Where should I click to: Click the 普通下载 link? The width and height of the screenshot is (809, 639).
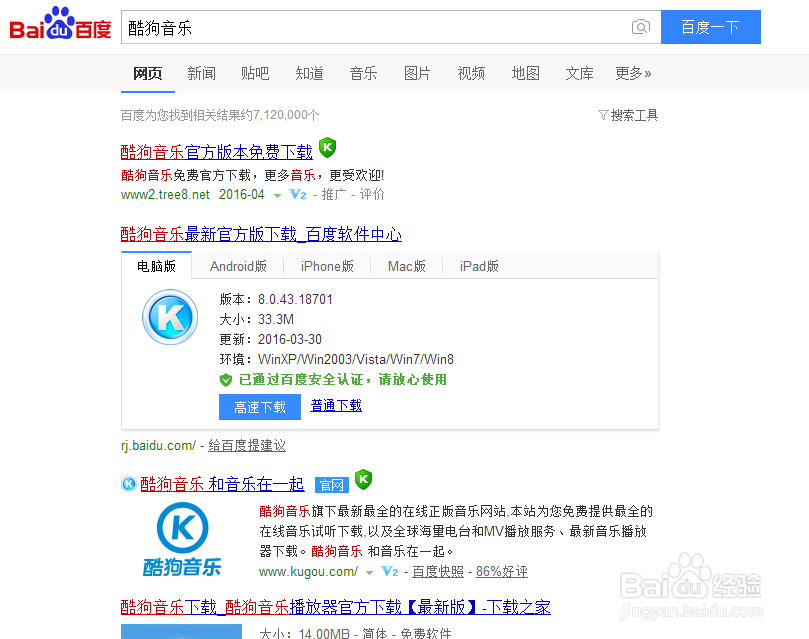pyautogui.click(x=336, y=405)
